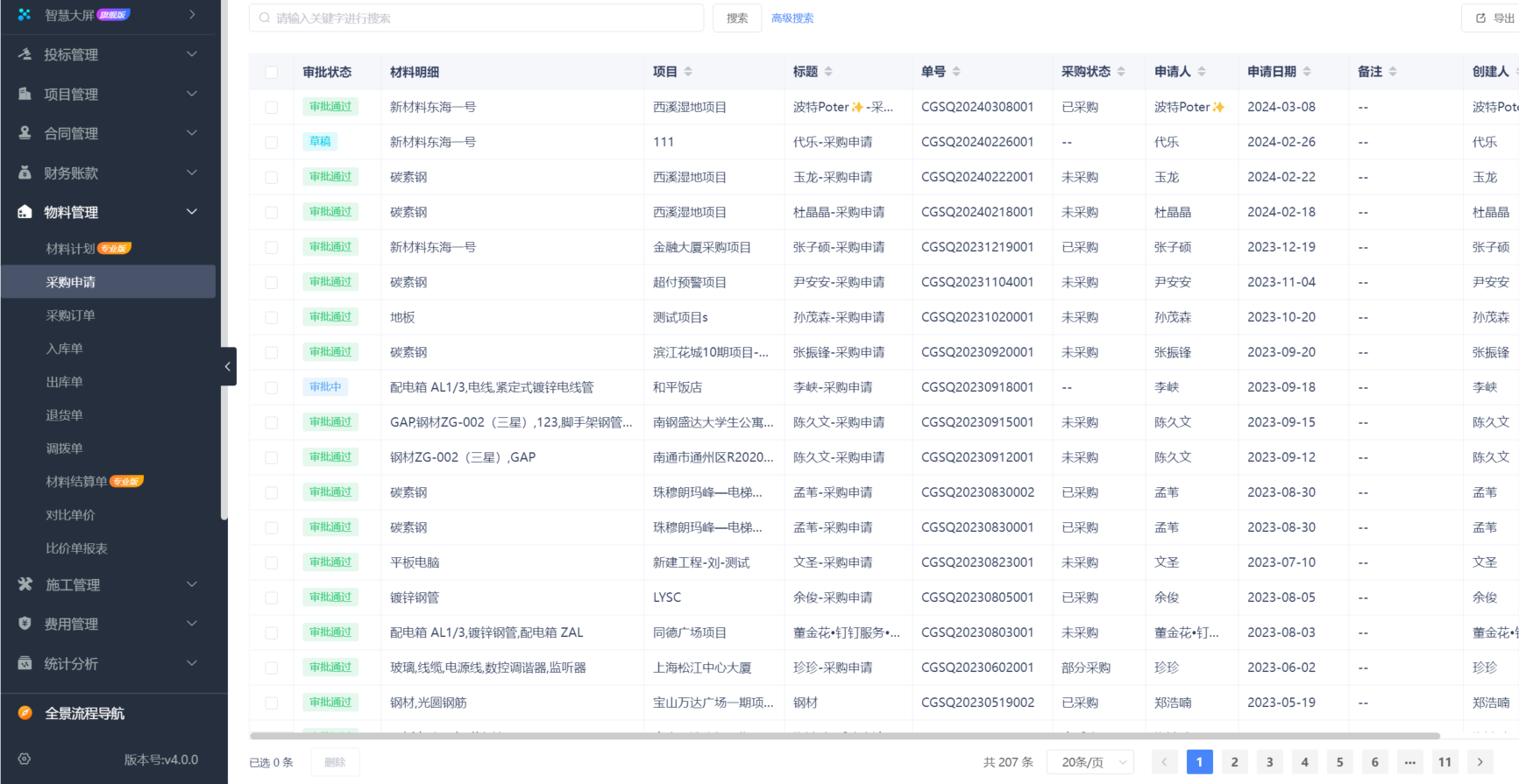
Task: Click the 施工管理 sidebar icon
Action: 25,584
